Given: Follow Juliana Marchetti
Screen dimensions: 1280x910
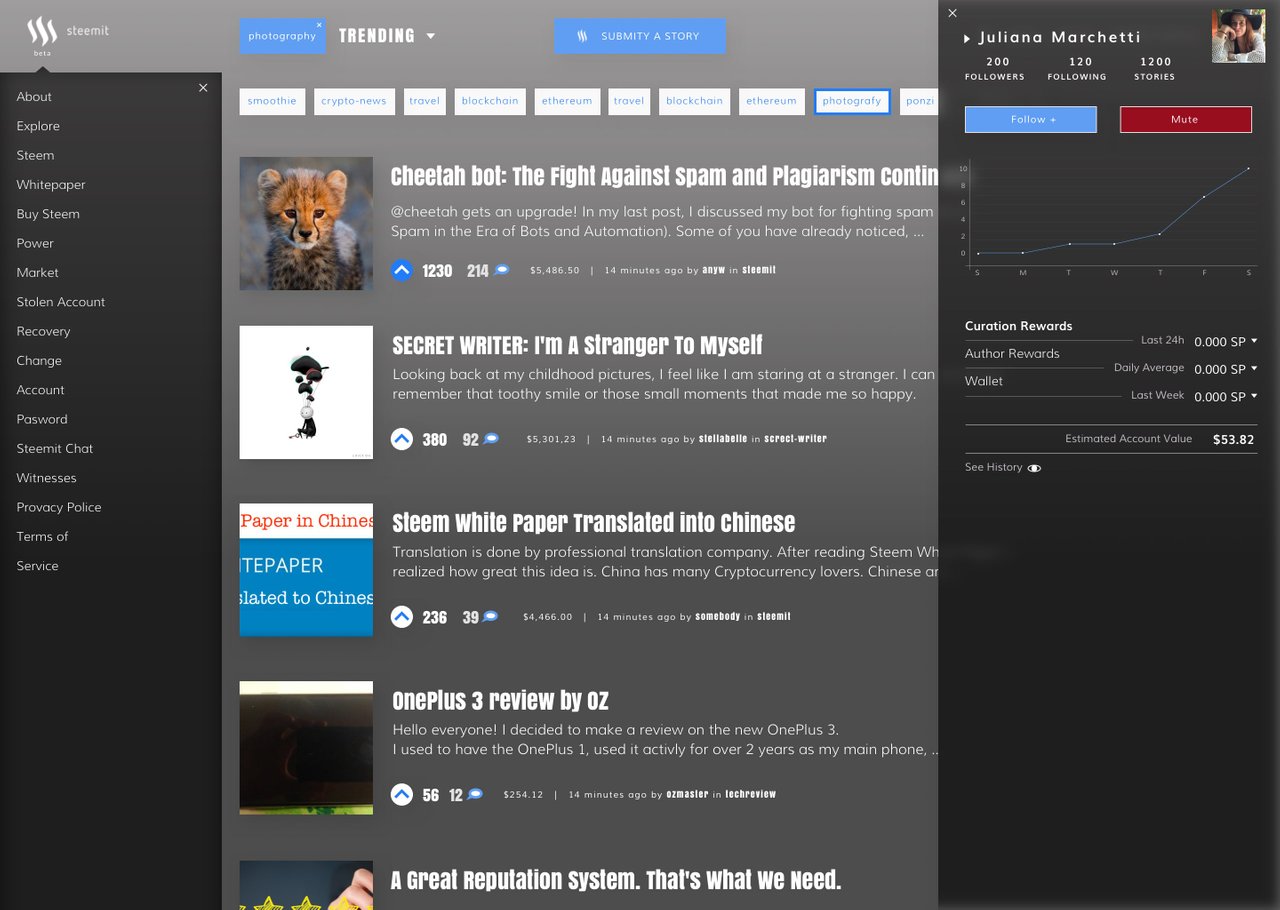Looking at the screenshot, I should point(1031,119).
